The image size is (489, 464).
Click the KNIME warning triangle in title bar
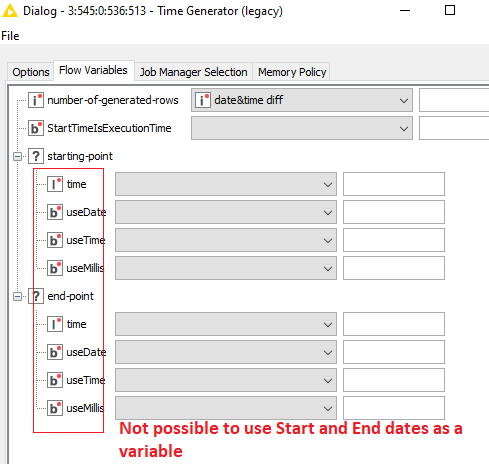point(10,10)
